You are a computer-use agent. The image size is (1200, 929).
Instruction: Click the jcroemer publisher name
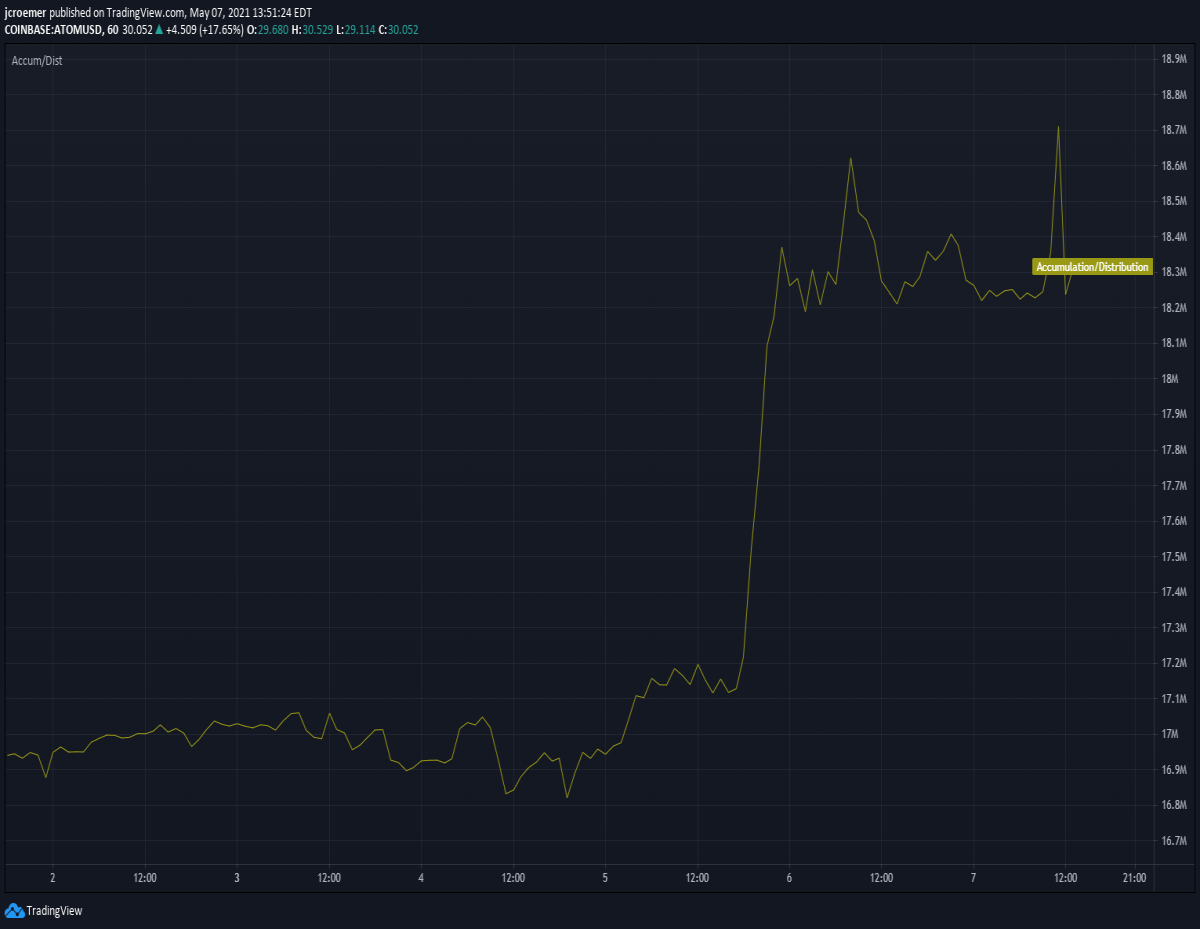point(25,13)
